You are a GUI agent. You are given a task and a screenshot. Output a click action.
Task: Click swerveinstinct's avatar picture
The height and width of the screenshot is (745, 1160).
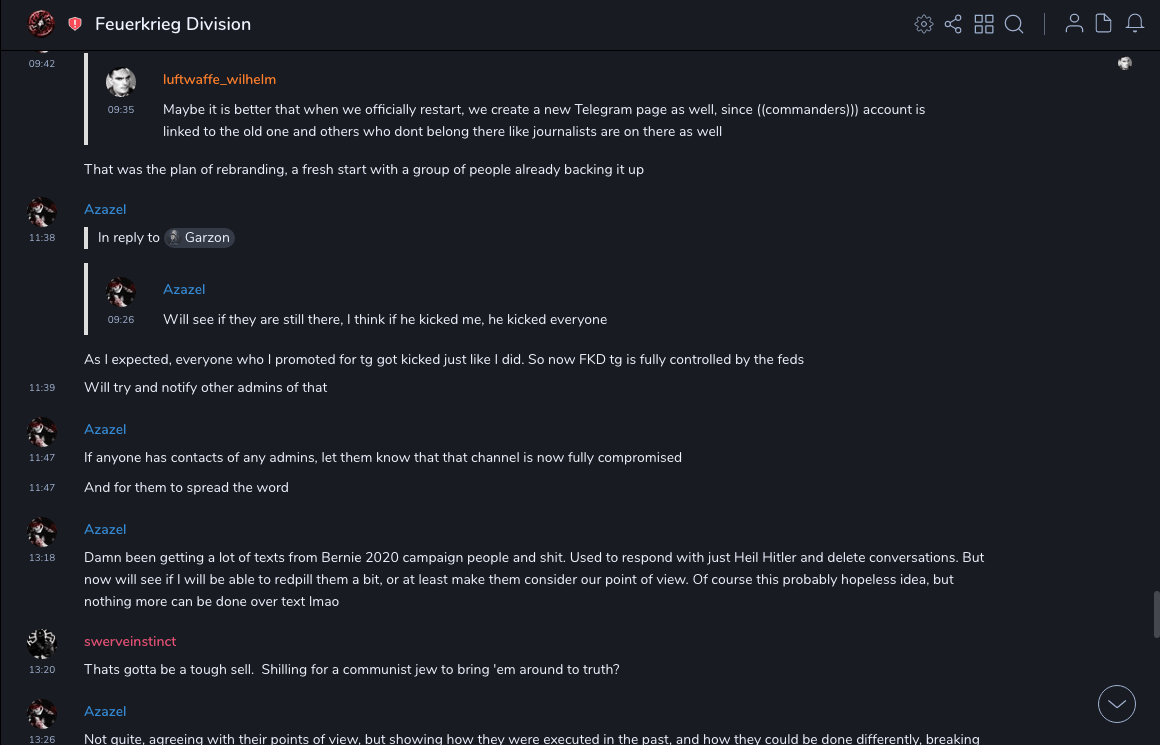pyautogui.click(x=42, y=643)
